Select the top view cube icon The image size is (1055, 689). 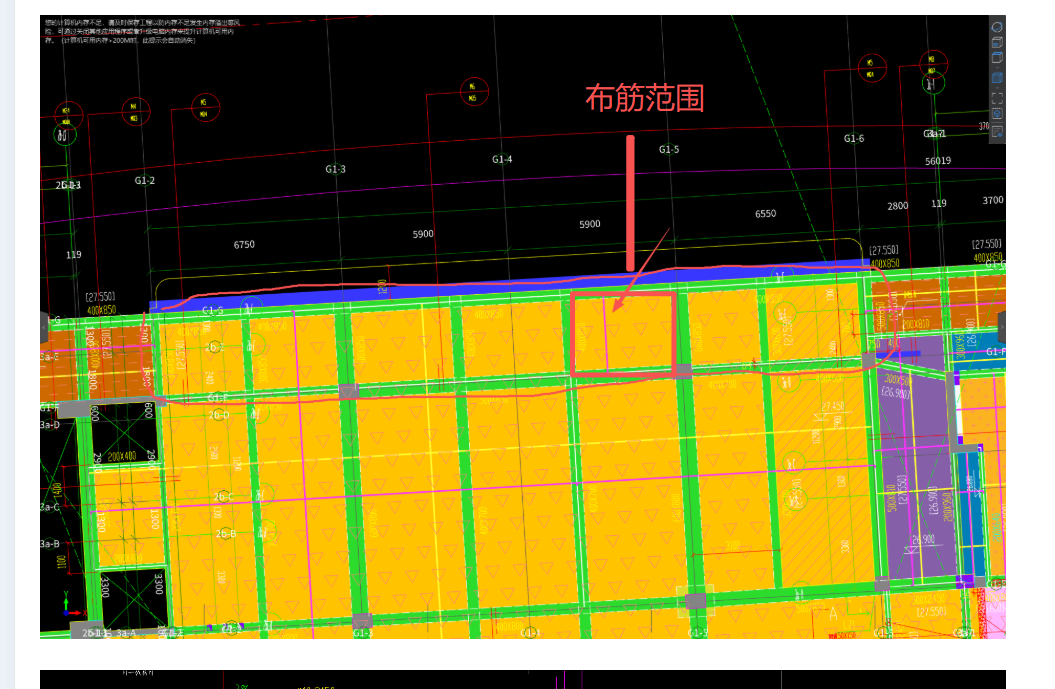[x=997, y=57]
